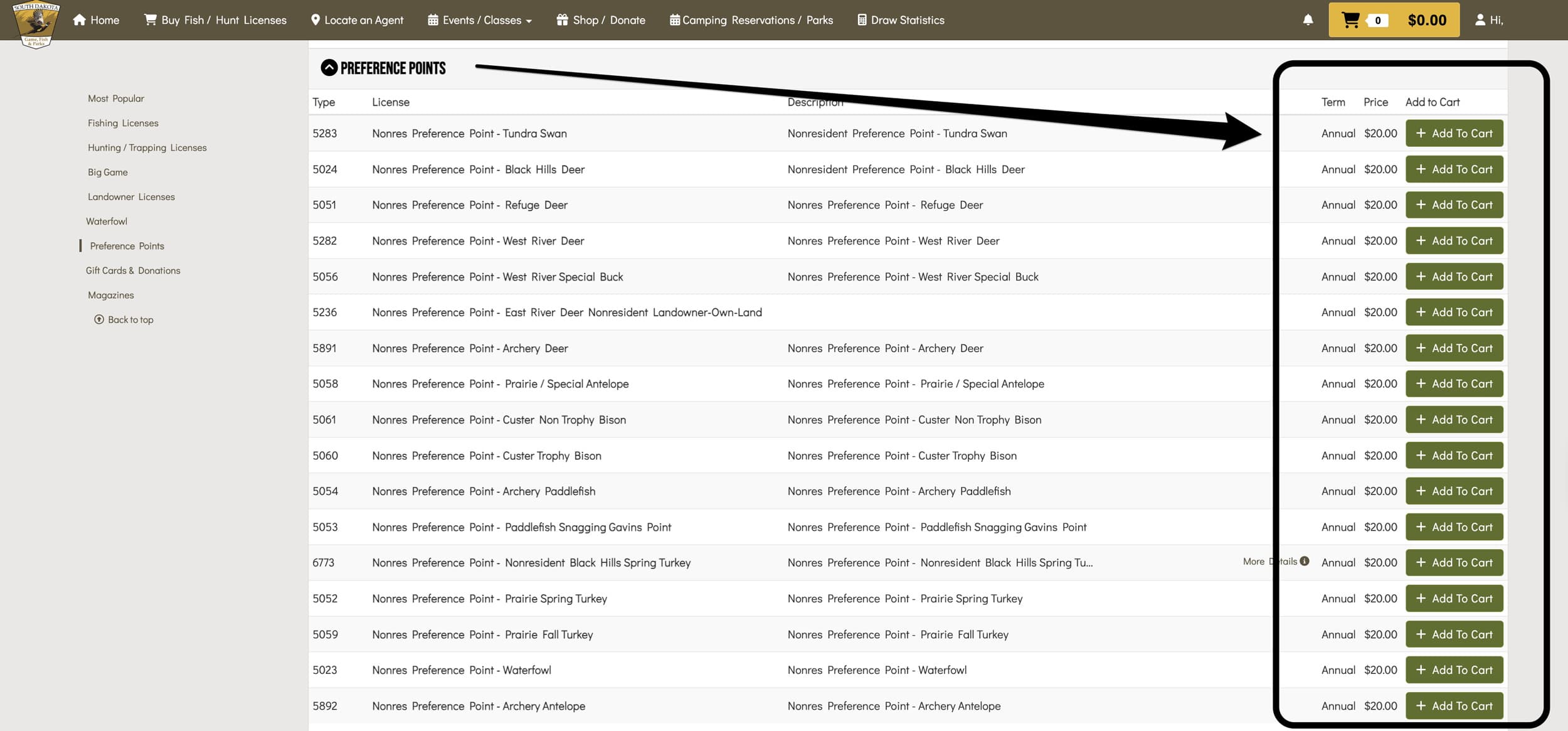This screenshot has height=731, width=1568.
Task: Add Prairie Spring Turkey point to cart
Action: click(x=1454, y=598)
